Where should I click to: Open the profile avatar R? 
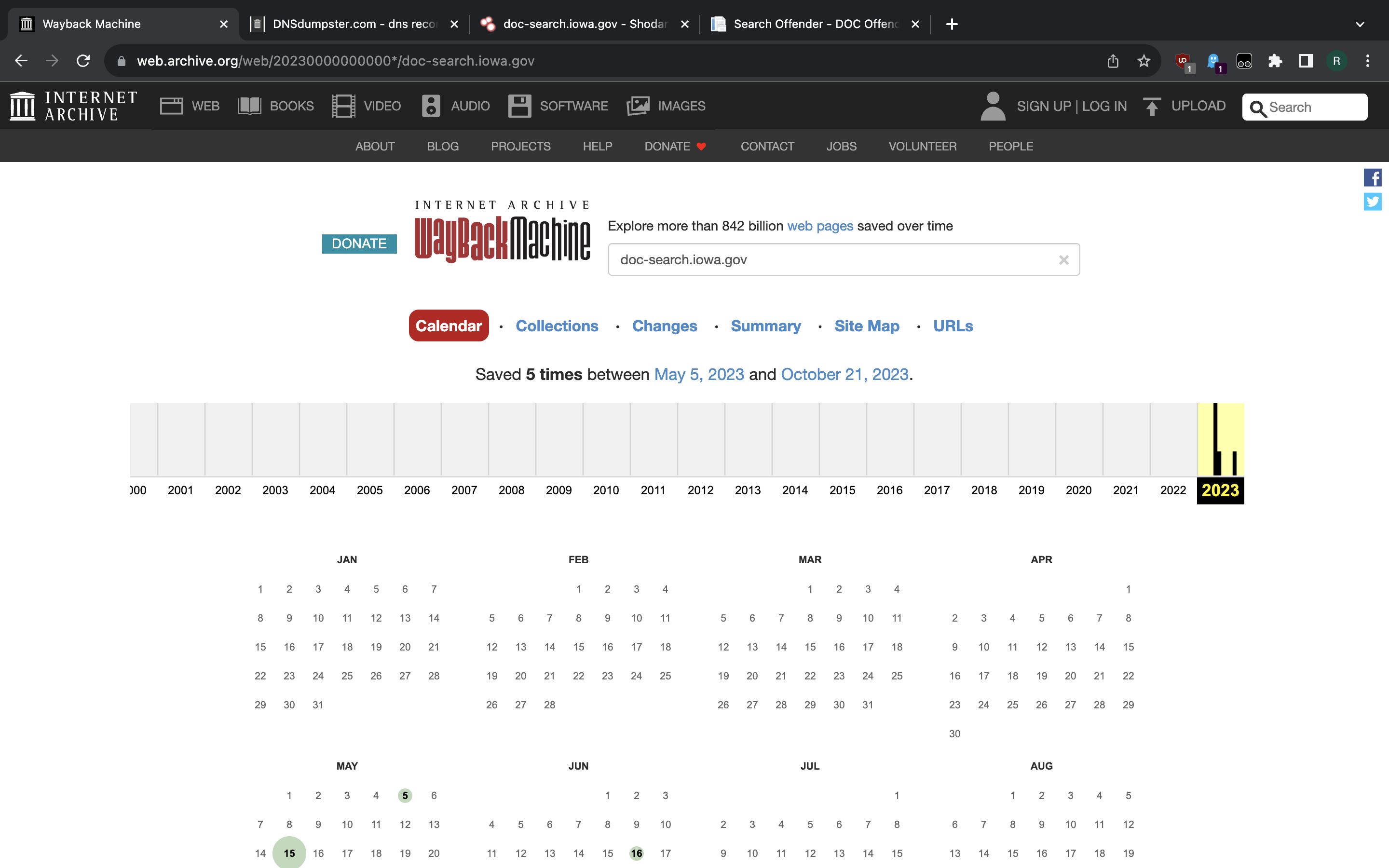coord(1337,61)
